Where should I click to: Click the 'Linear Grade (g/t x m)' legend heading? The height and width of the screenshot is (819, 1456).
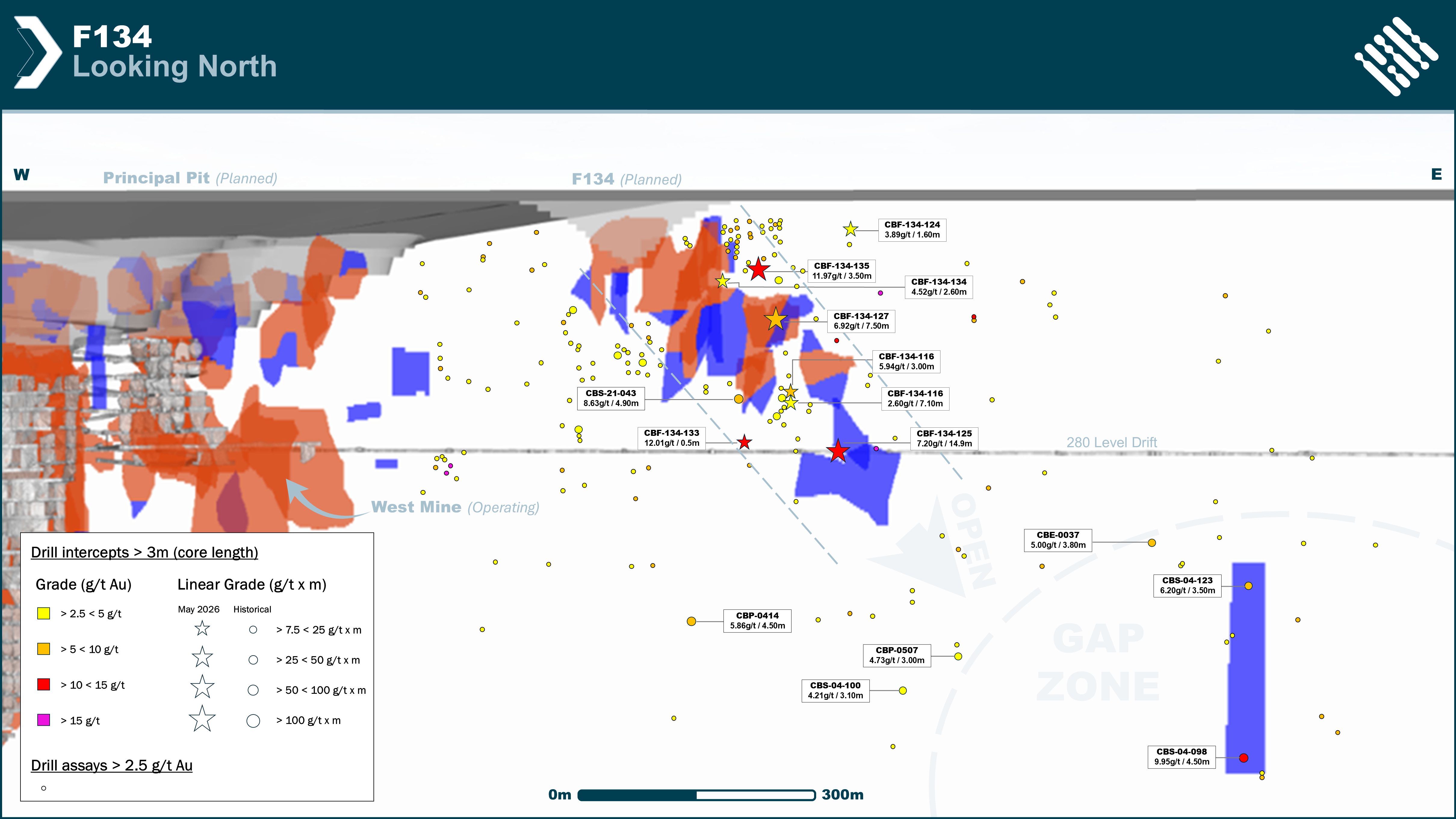click(x=252, y=585)
